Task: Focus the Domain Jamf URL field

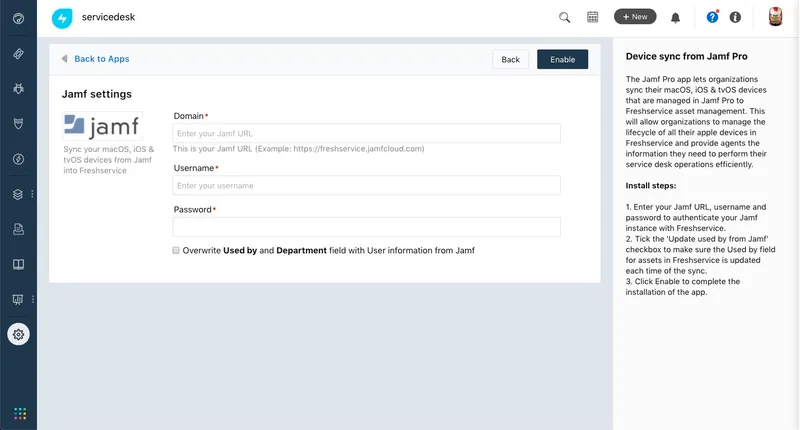Action: point(366,133)
